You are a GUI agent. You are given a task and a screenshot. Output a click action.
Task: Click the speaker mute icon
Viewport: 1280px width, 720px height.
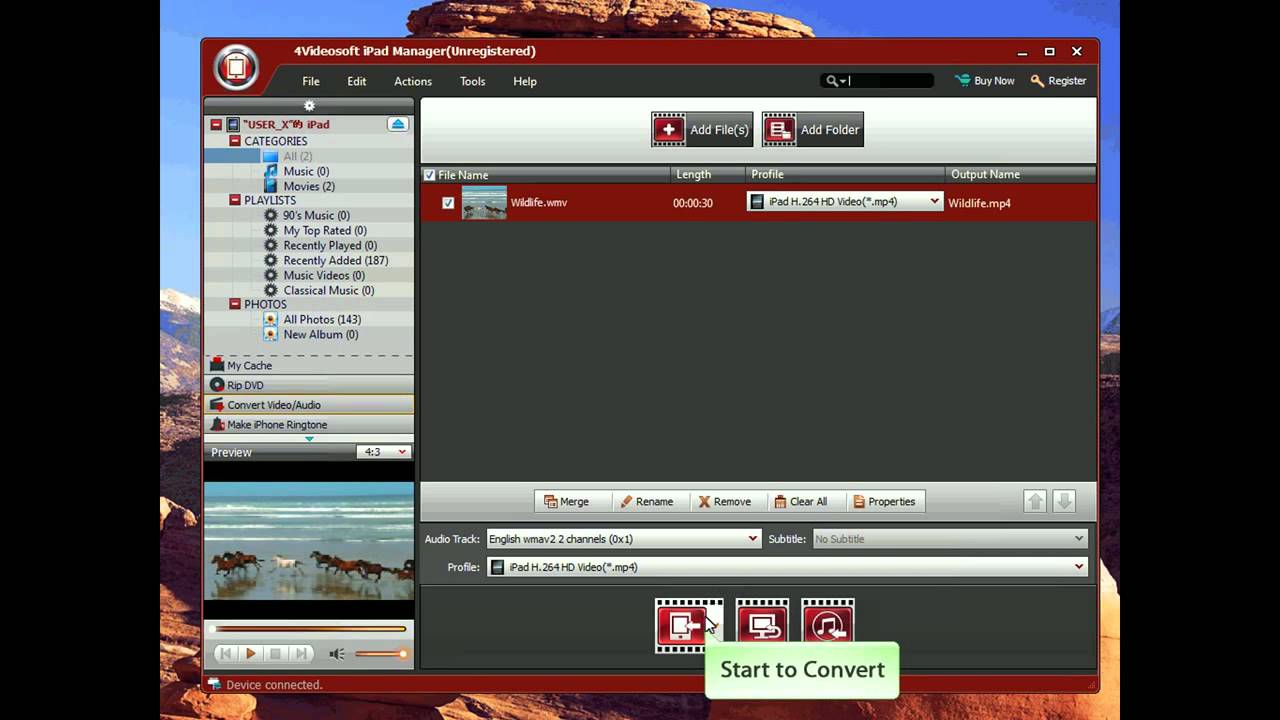click(337, 654)
